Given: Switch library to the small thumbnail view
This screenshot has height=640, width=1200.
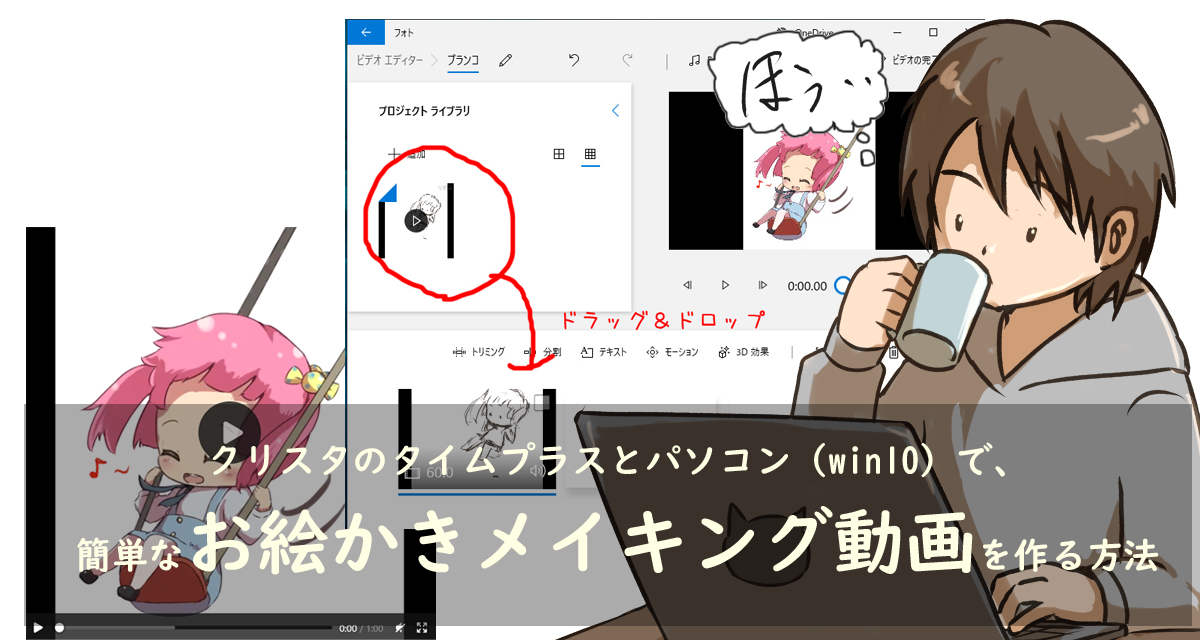Looking at the screenshot, I should (590, 154).
